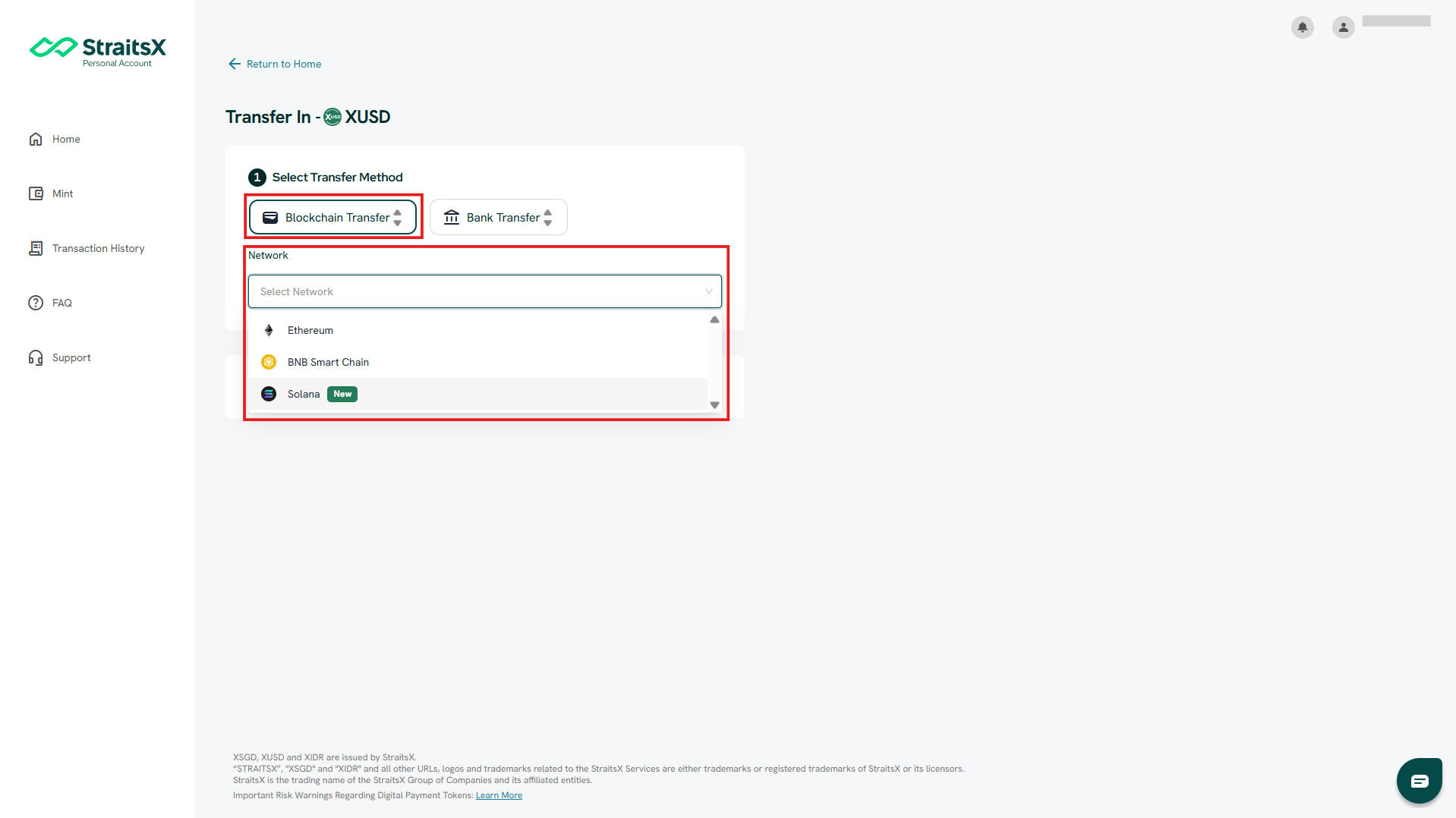Click the XUSD coin icon in title

click(x=332, y=117)
